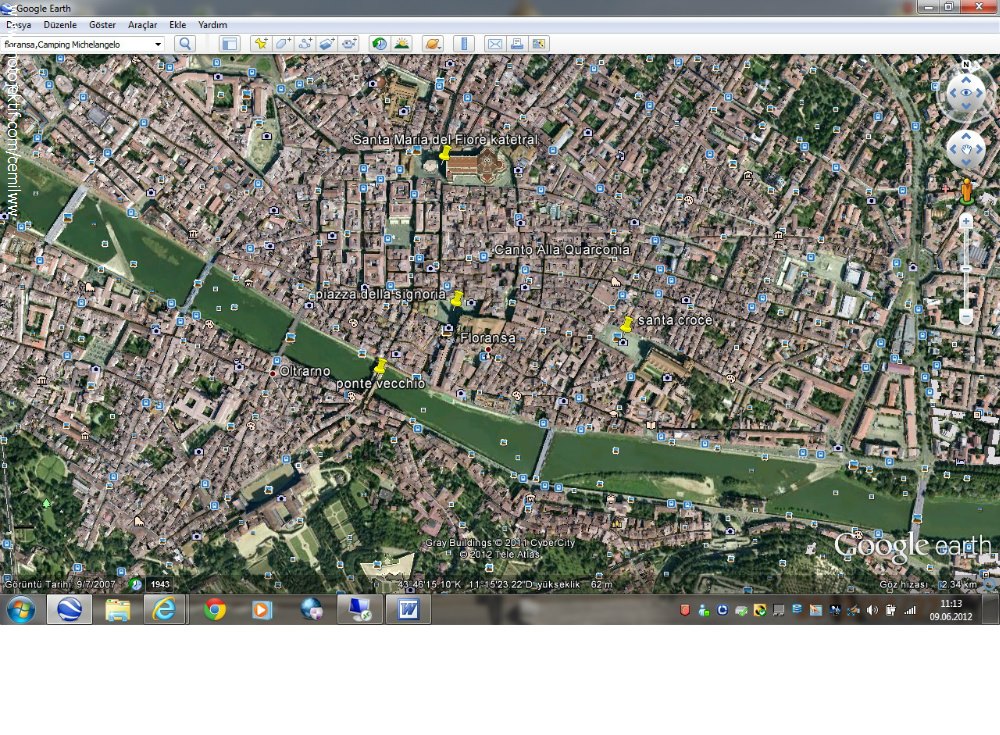Select the Santa Maria del Fiore pushpin
This screenshot has width=1000, height=735.
(x=445, y=153)
